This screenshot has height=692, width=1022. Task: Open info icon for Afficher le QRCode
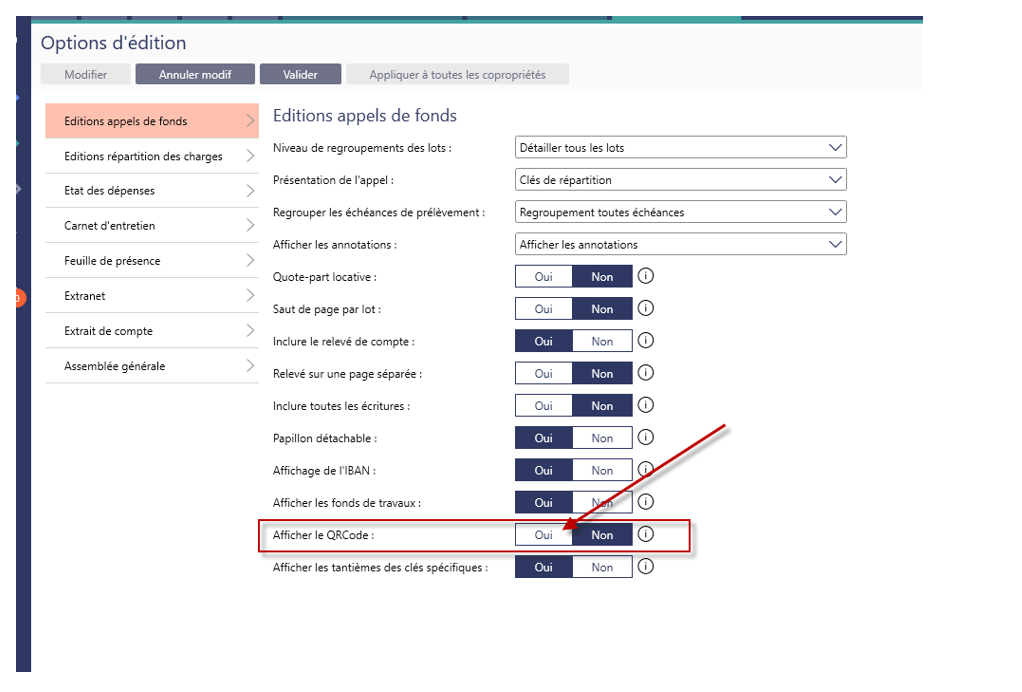point(646,535)
